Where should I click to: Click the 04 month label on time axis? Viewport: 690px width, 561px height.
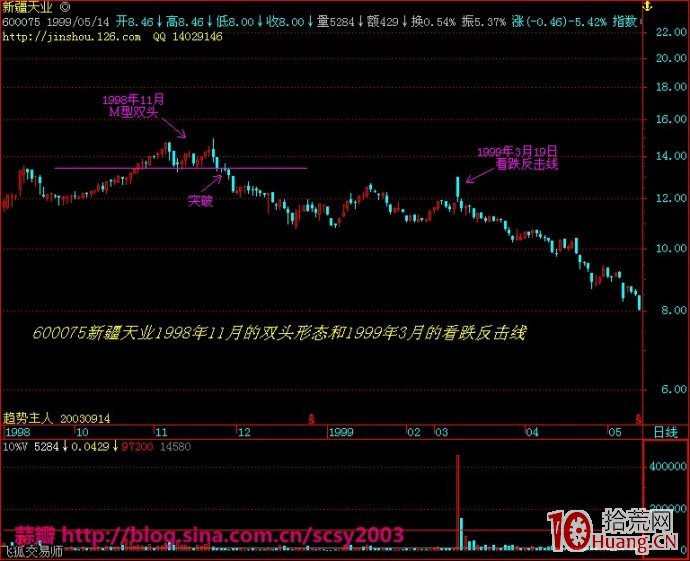coord(532,432)
